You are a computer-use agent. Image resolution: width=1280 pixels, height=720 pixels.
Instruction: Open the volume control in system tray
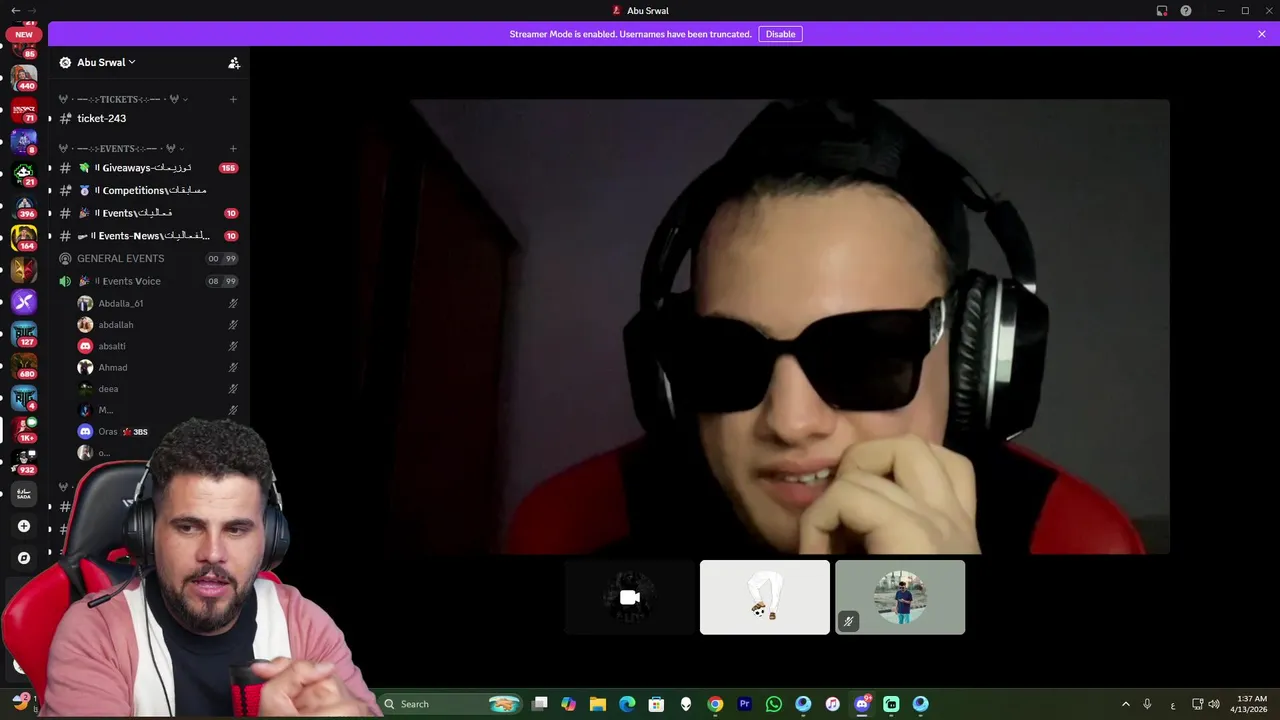point(1214,704)
